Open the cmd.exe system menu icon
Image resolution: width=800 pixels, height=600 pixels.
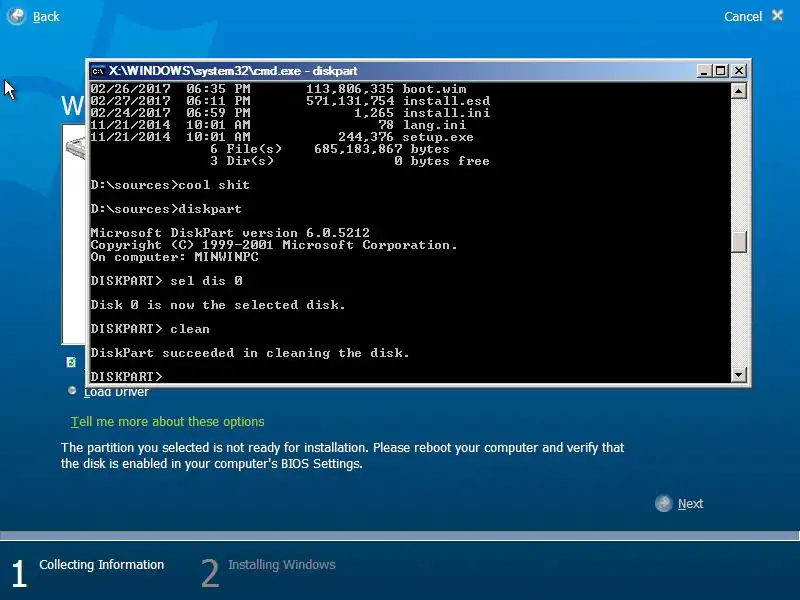pyautogui.click(x=98, y=71)
